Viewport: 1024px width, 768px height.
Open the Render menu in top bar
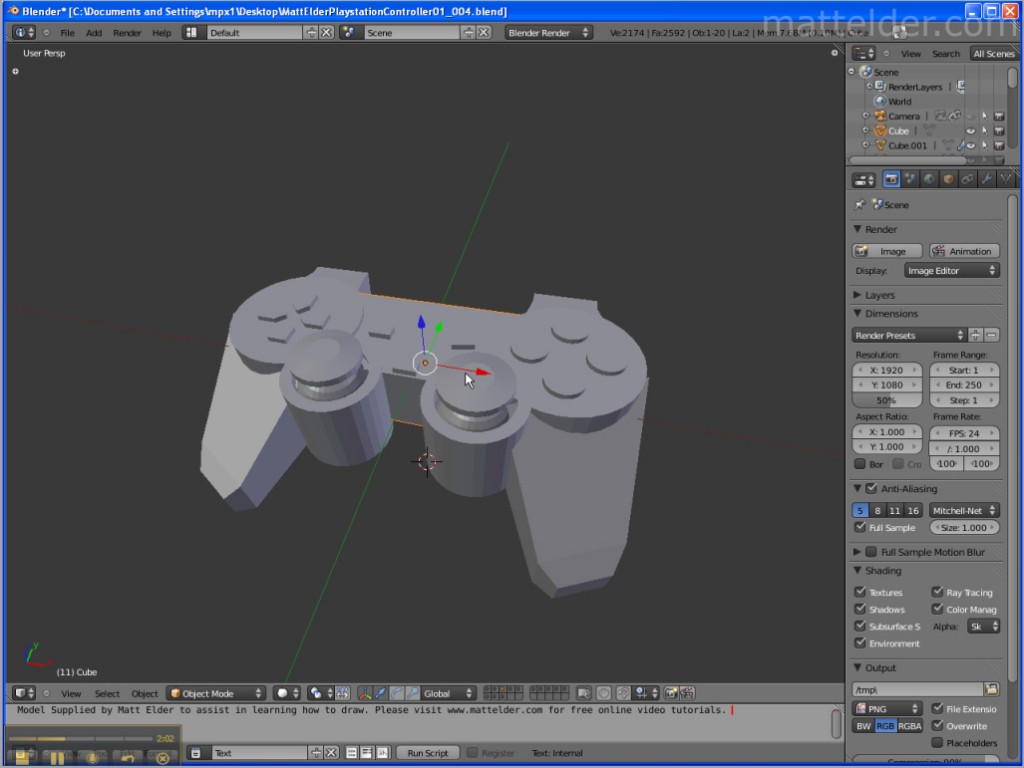127,33
